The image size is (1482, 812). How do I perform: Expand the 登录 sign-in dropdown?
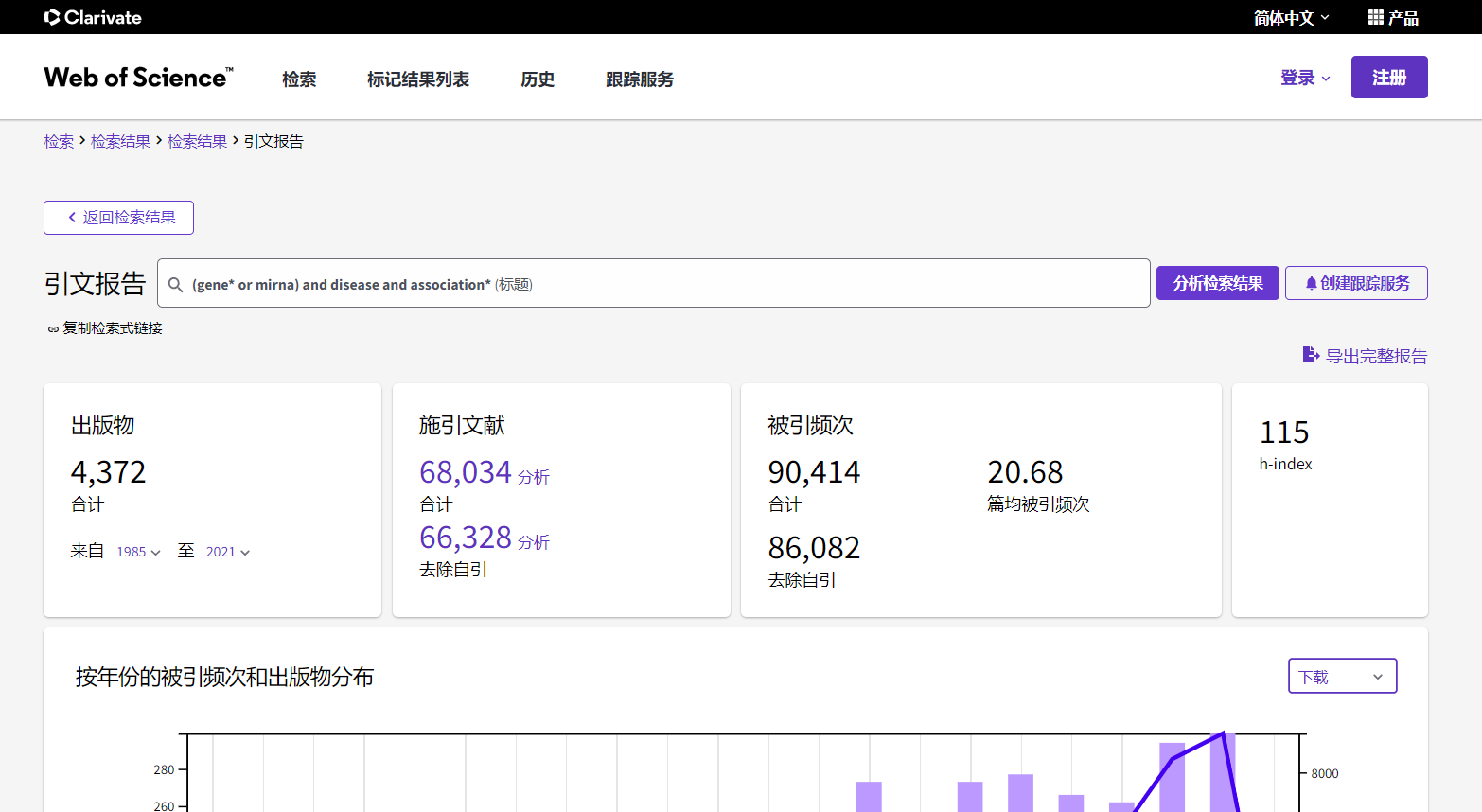click(x=1305, y=78)
